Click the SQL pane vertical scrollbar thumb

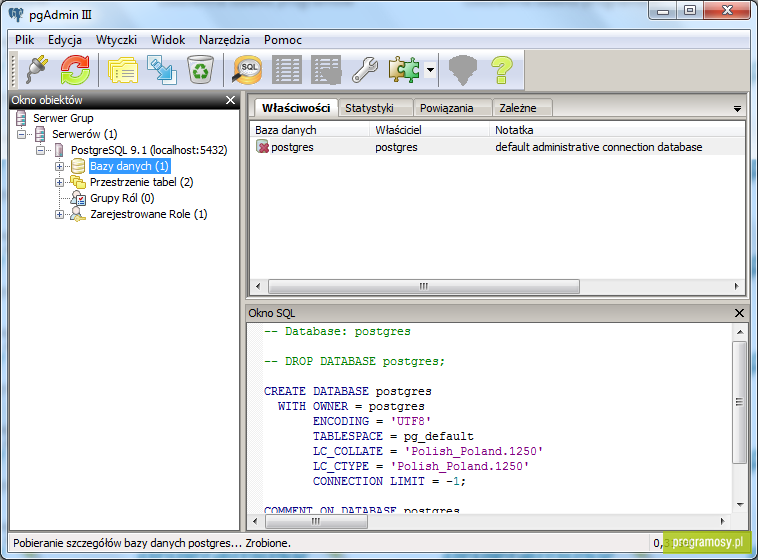click(739, 402)
